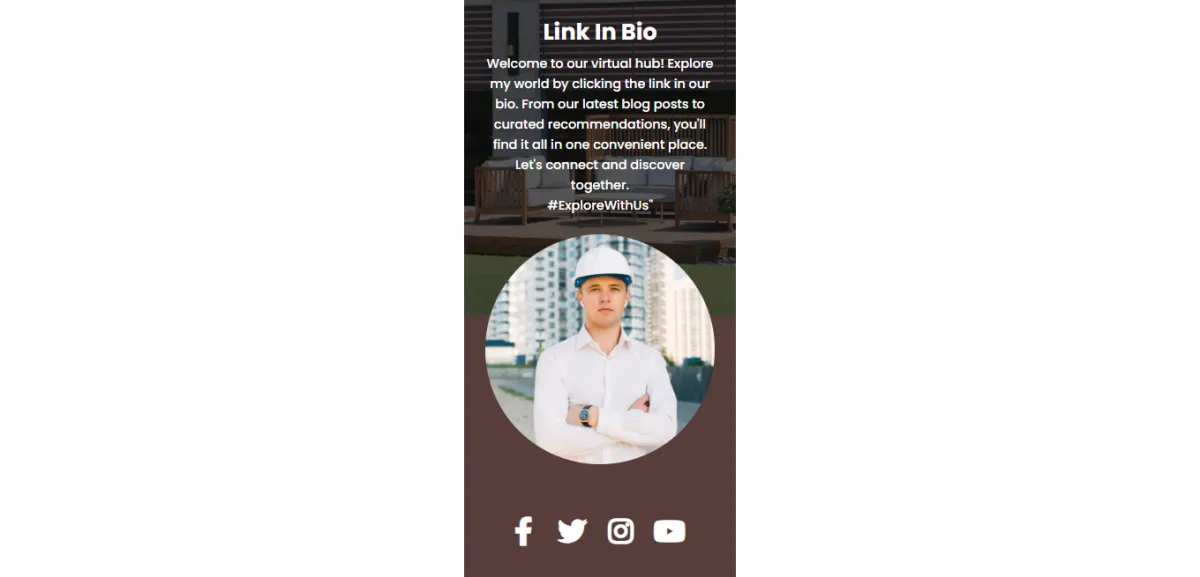Screen dimensions: 1200x577
Task: Click the white hard hat in photo
Action: (603, 266)
